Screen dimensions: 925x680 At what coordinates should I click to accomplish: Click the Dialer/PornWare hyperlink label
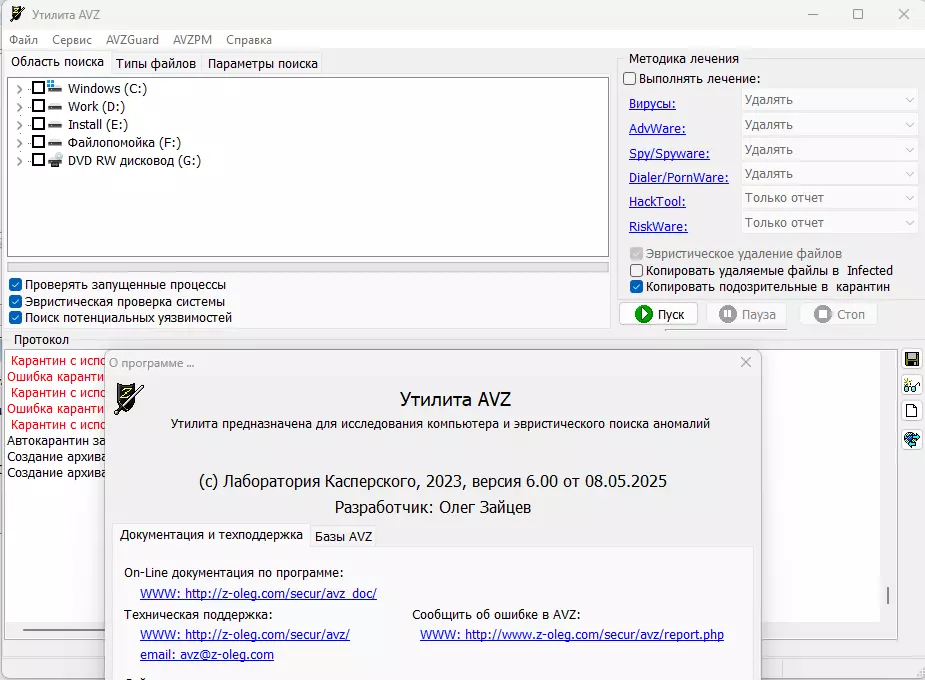(678, 178)
